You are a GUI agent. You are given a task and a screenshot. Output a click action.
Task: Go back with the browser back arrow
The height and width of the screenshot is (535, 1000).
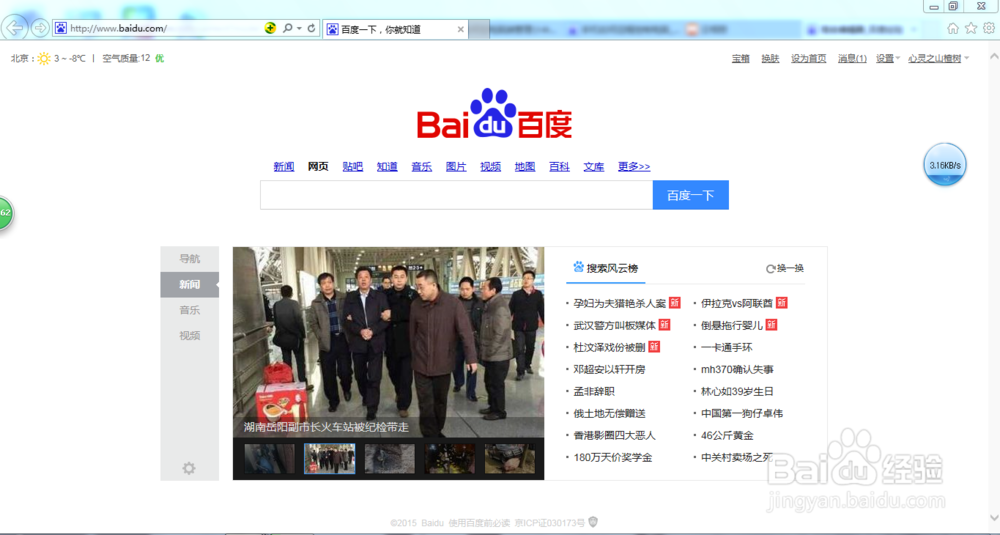point(14,27)
